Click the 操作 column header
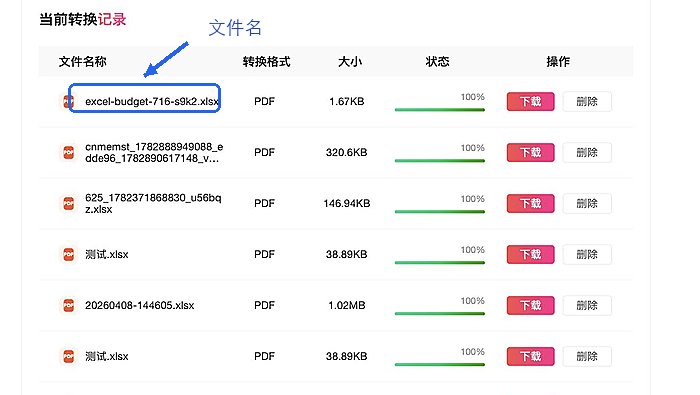Image resolution: width=700 pixels, height=395 pixels. point(558,62)
